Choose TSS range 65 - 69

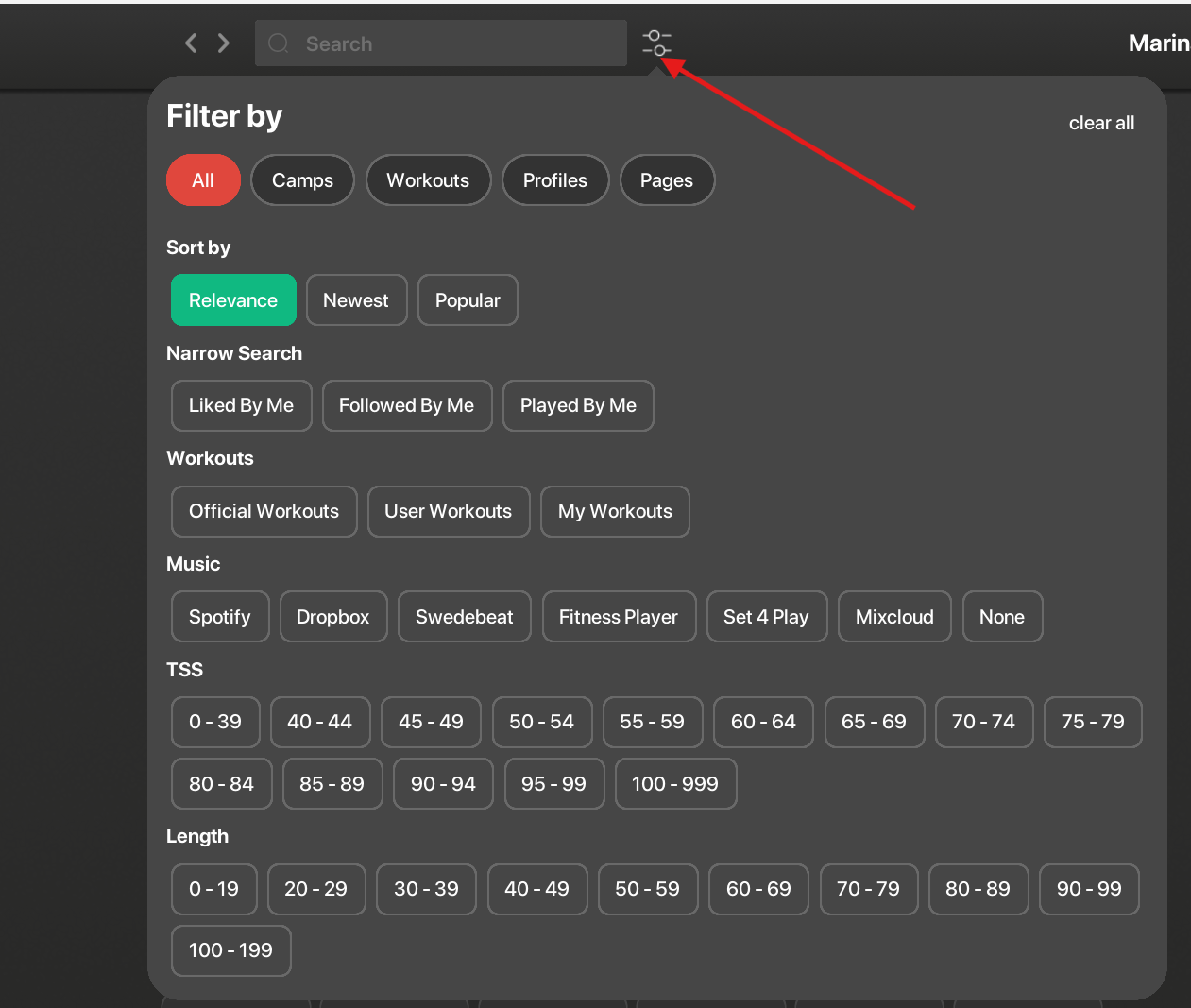[875, 722]
